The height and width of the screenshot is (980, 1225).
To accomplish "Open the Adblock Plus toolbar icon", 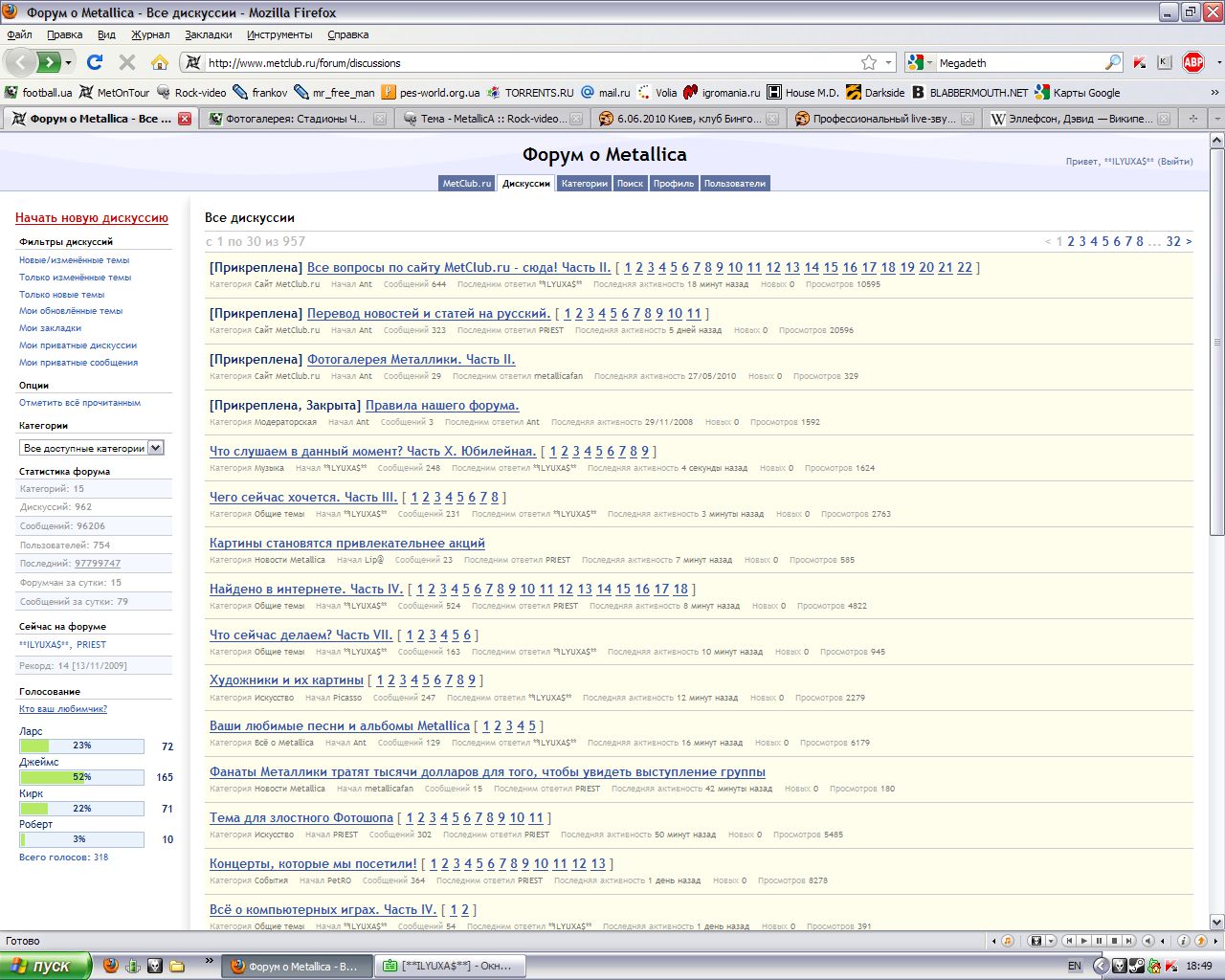I will [x=1192, y=62].
